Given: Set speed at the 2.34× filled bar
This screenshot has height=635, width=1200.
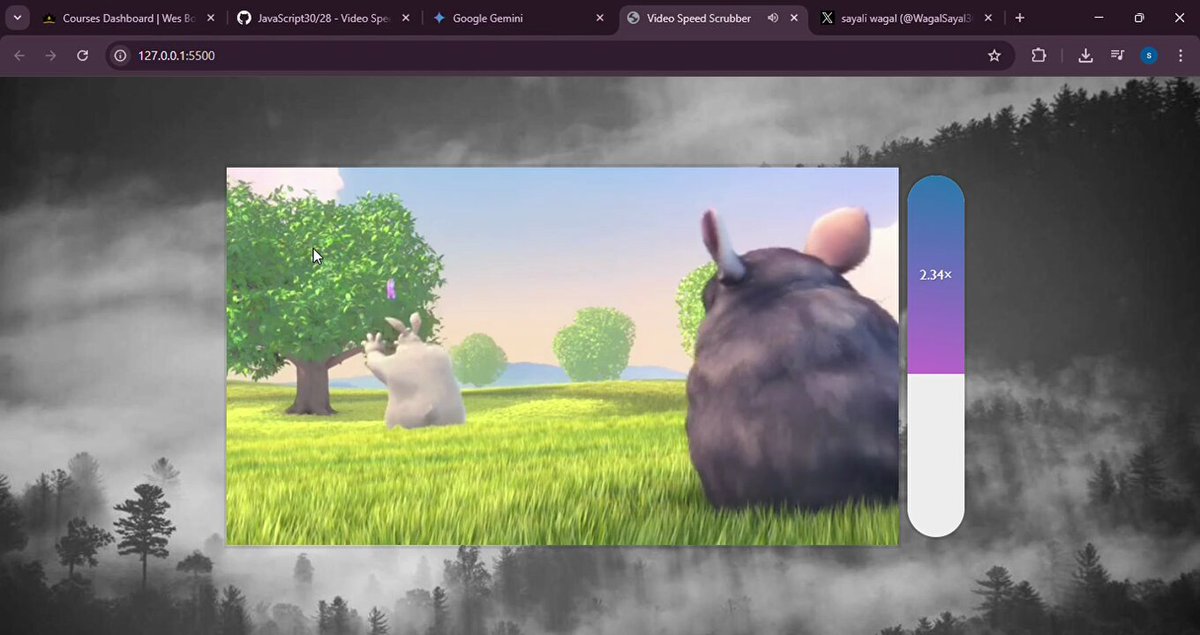Looking at the screenshot, I should 936,275.
